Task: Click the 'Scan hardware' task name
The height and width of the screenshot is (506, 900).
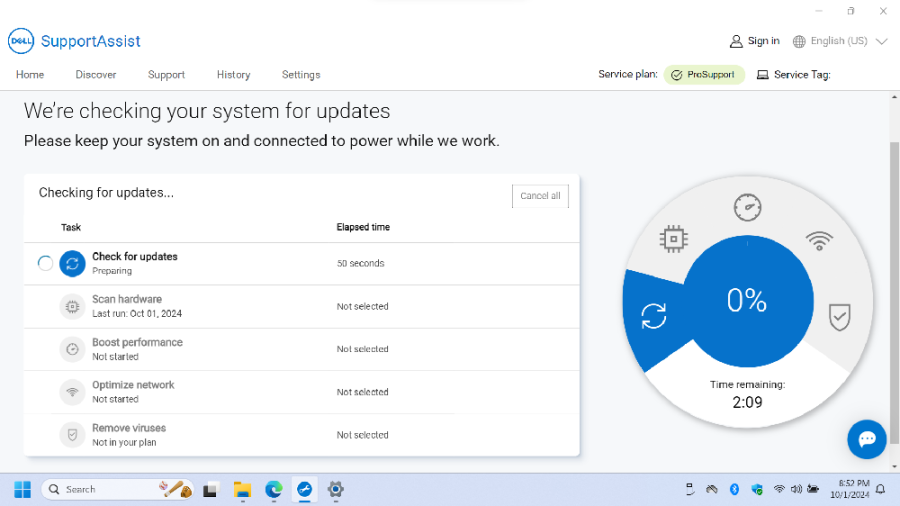Action: click(127, 299)
